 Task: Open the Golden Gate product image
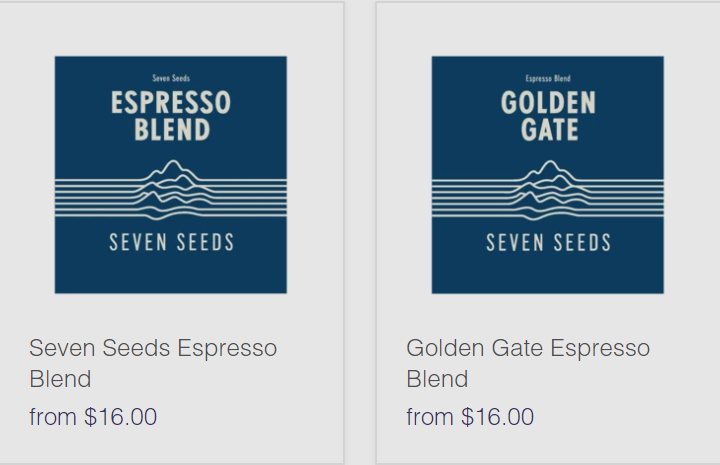coord(548,175)
